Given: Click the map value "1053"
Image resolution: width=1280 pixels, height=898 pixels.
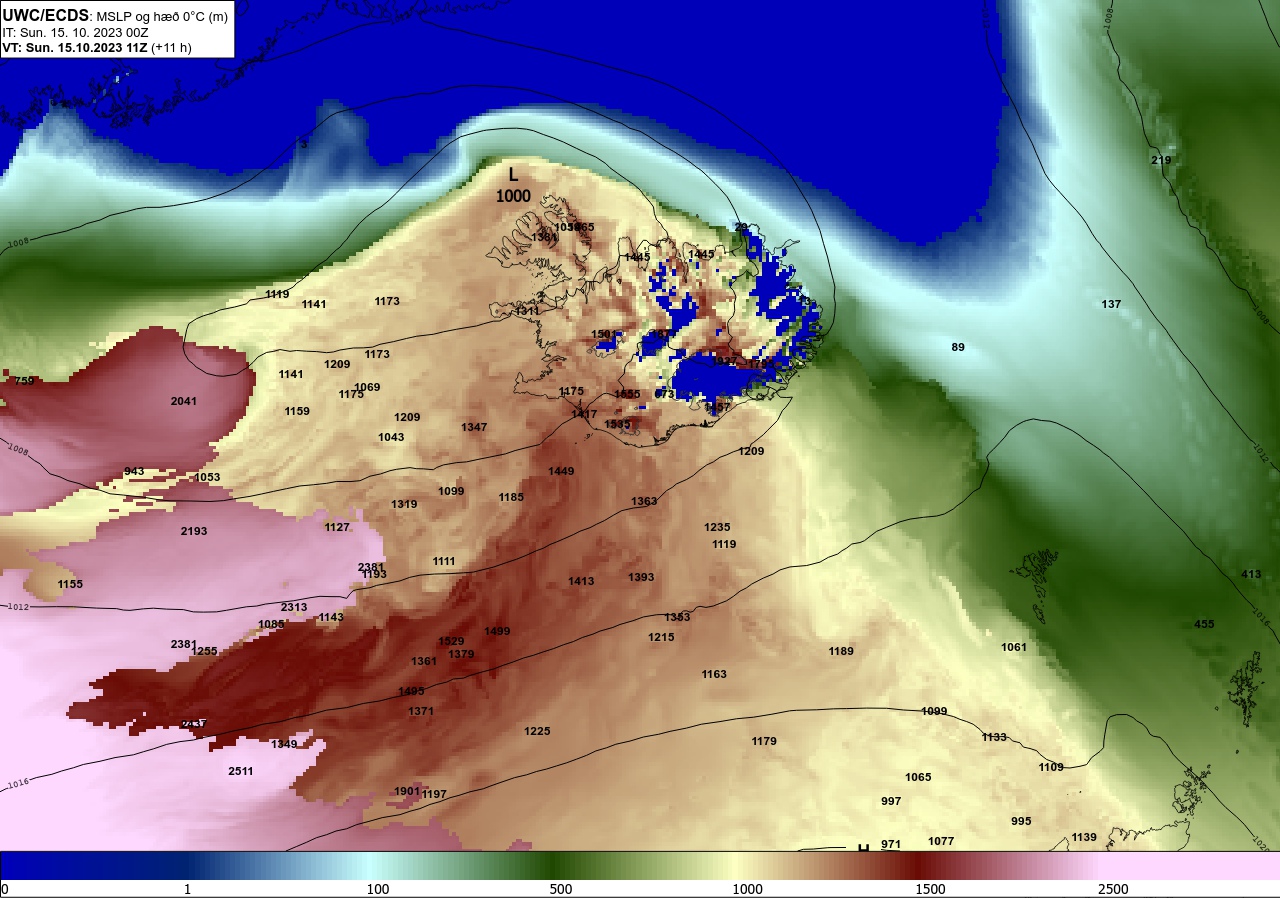Looking at the screenshot, I should tap(207, 477).
